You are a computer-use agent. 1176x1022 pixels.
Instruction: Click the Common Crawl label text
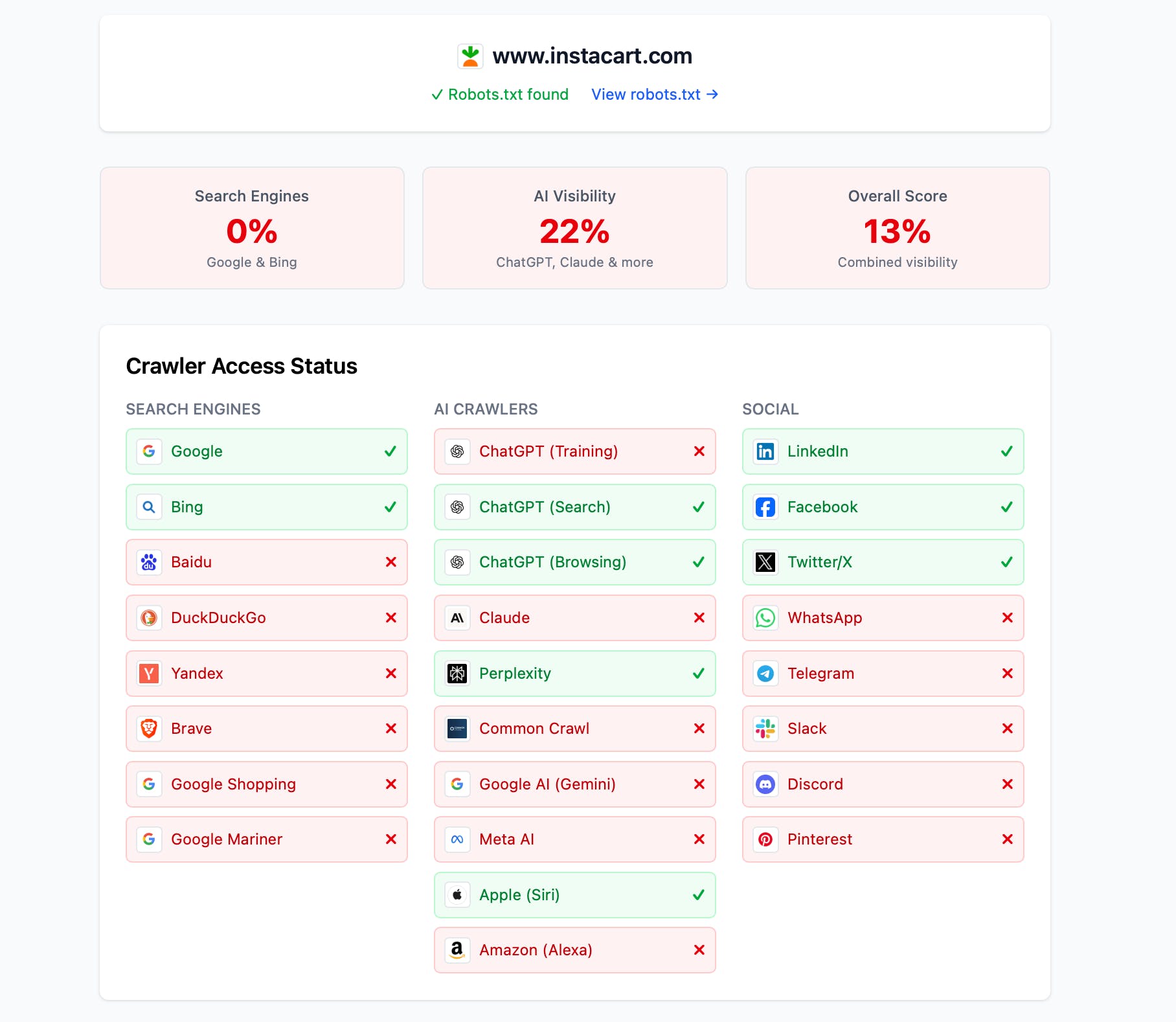[x=534, y=729]
